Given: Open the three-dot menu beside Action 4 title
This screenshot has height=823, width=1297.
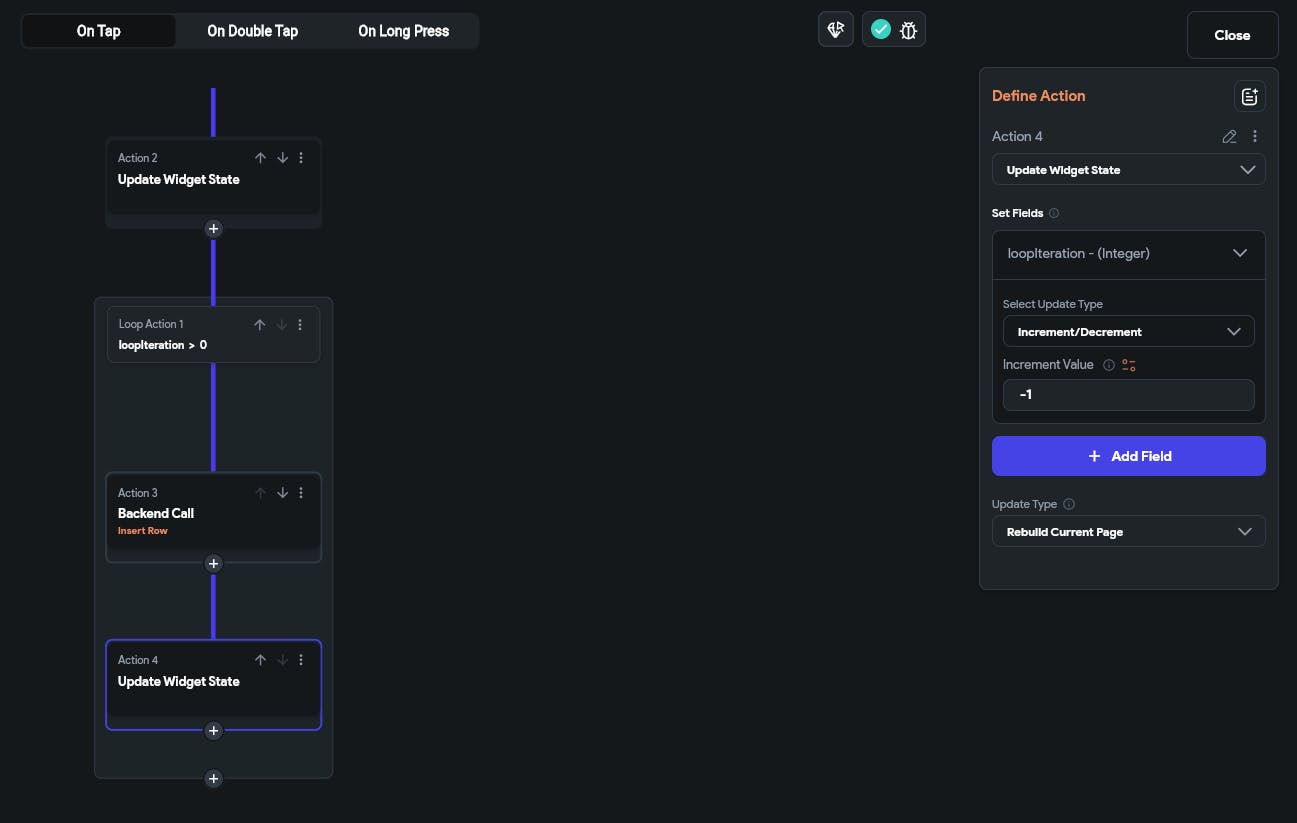Looking at the screenshot, I should (x=1255, y=137).
